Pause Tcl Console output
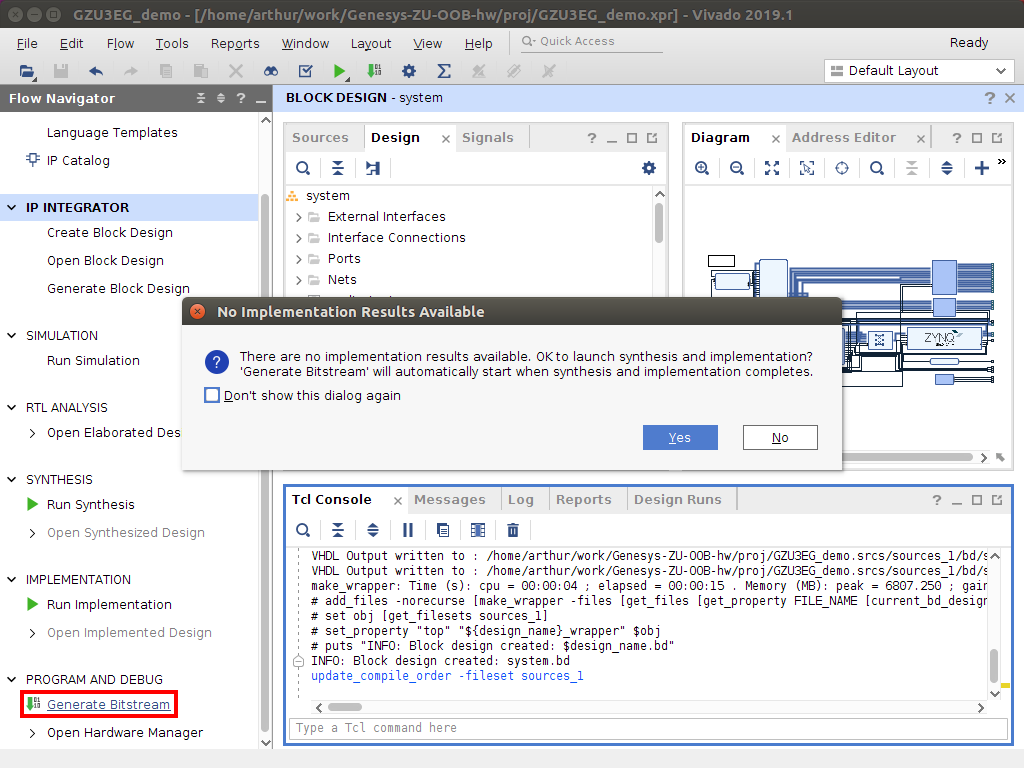 [408, 530]
